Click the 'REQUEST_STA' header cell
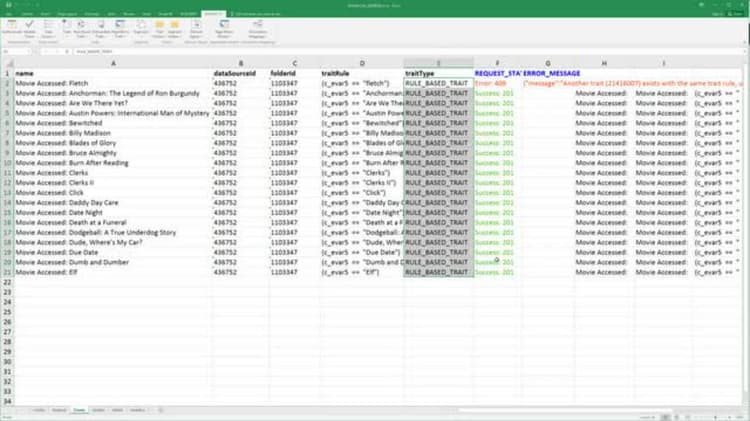Viewport: 750px width, 421px height. click(x=497, y=73)
